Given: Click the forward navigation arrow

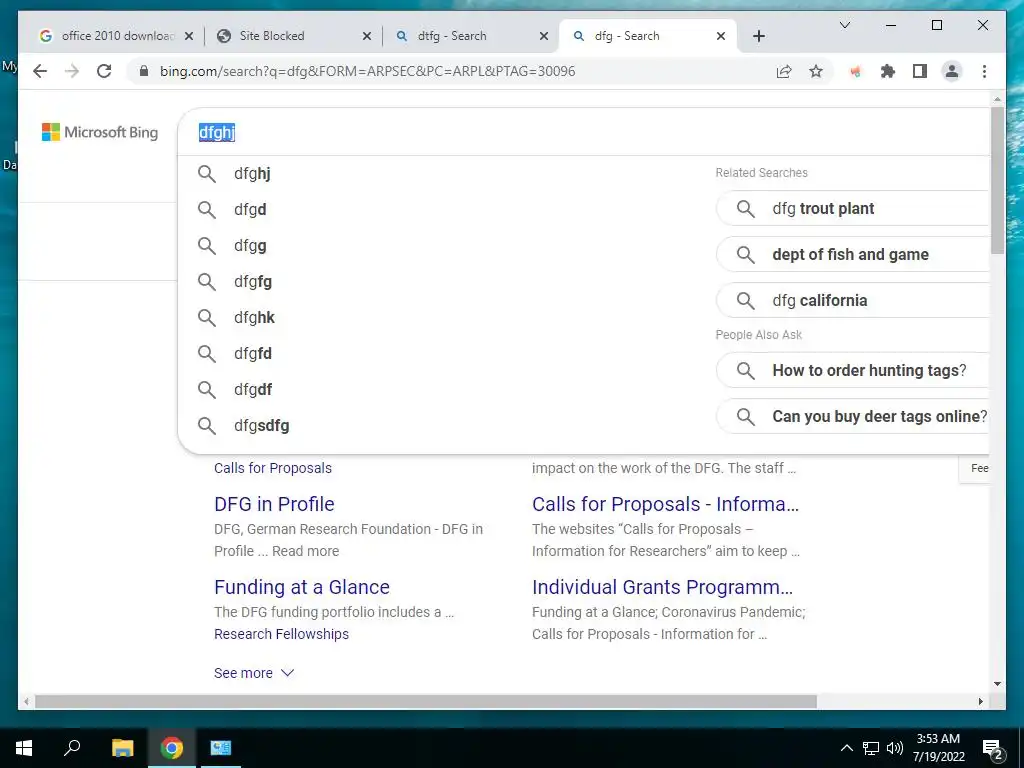Looking at the screenshot, I should tap(72, 71).
